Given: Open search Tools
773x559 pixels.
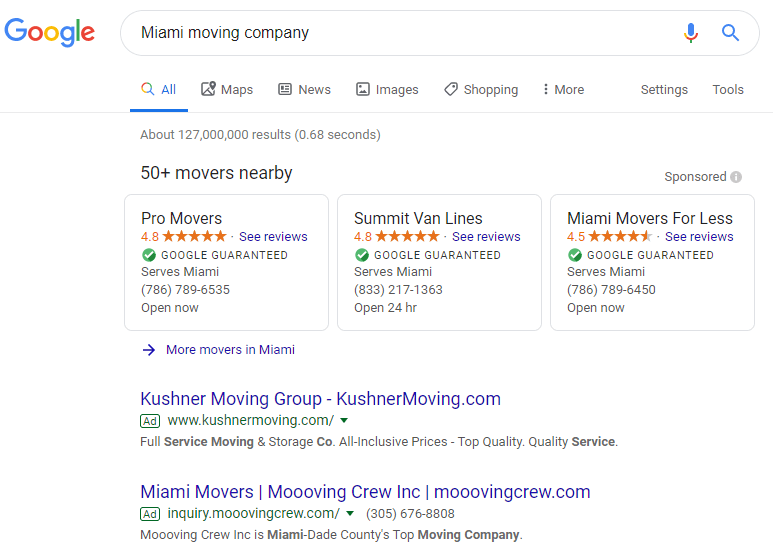Looking at the screenshot, I should (x=728, y=90).
